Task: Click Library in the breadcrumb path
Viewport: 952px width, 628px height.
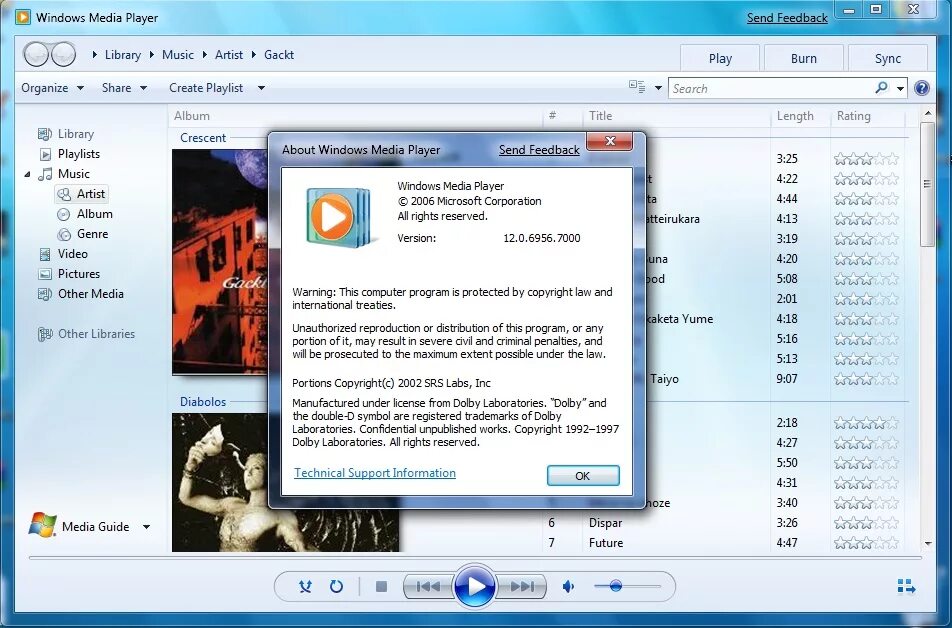Action: tap(123, 55)
